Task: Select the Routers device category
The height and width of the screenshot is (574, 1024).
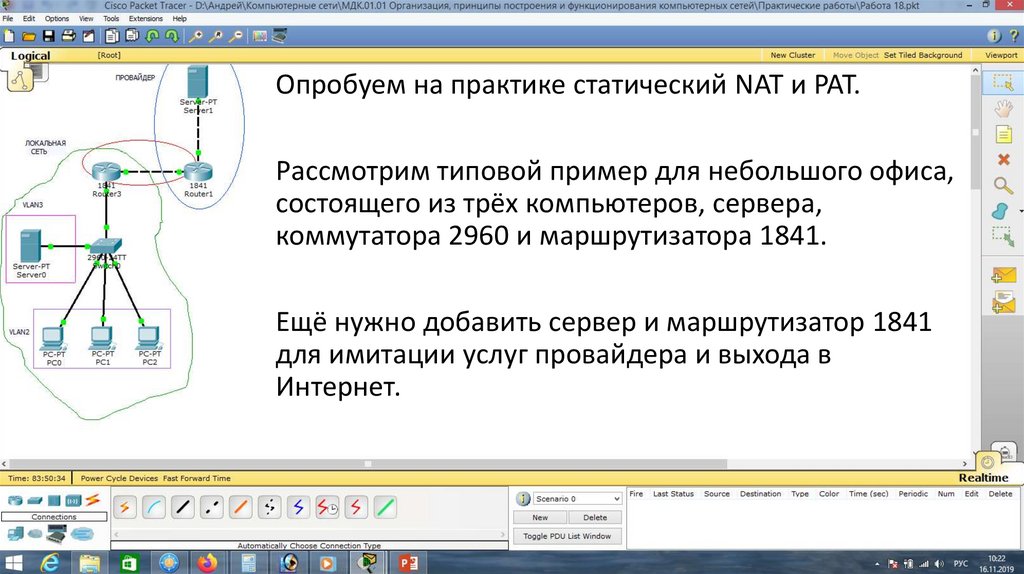Action: coord(15,500)
